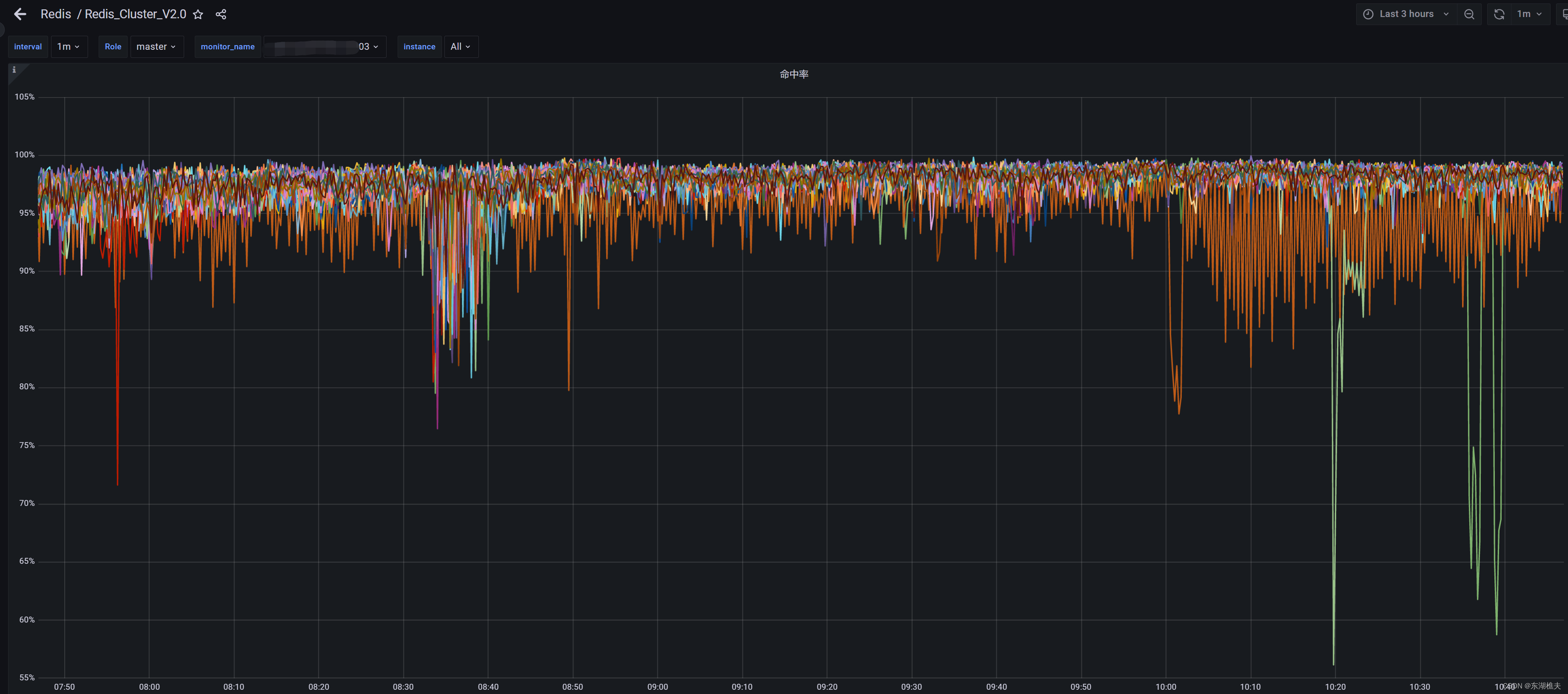Click the Redis folder breadcrumb link
1568x694 pixels.
[x=55, y=14]
